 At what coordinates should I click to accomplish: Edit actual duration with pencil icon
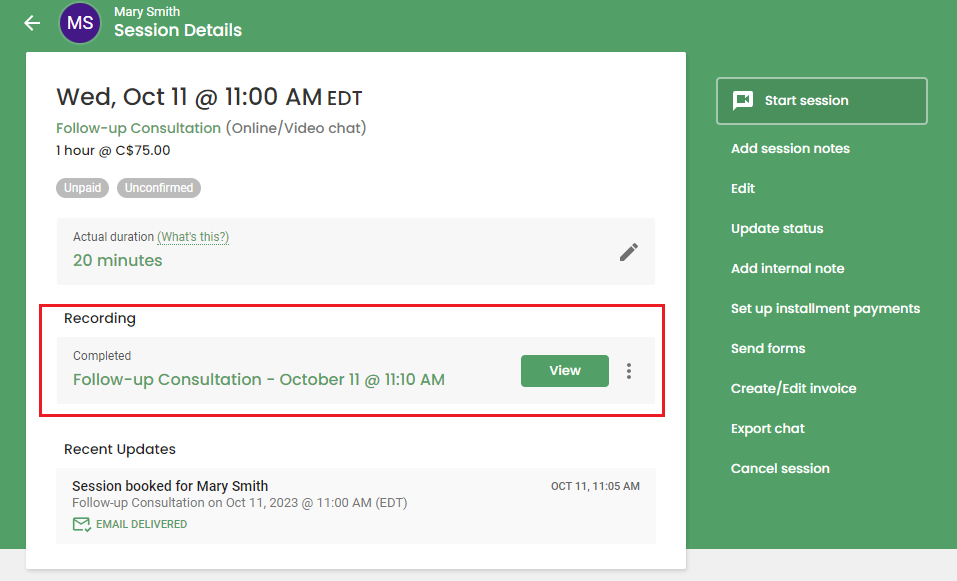click(629, 252)
